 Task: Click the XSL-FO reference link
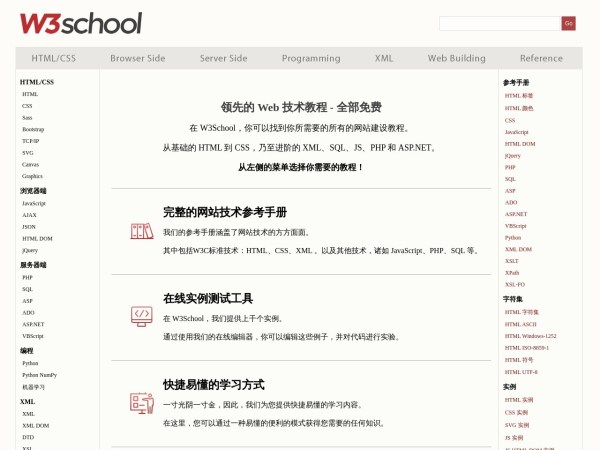pyautogui.click(x=514, y=284)
